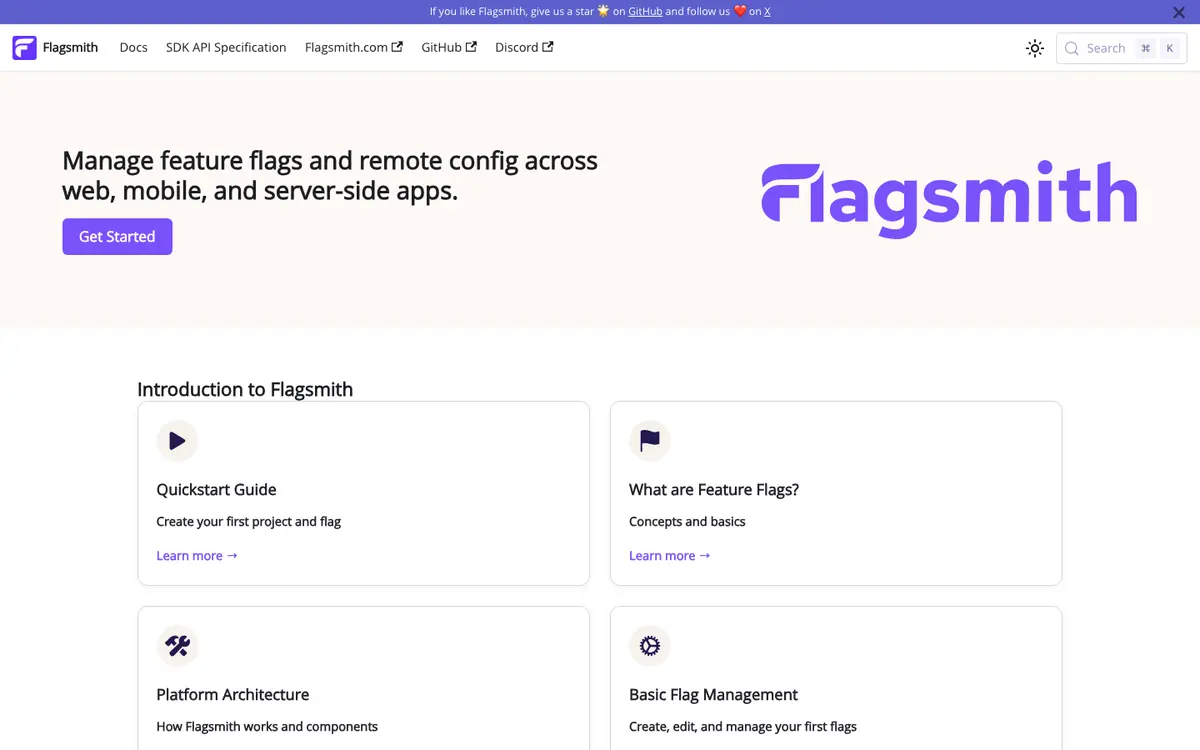Click the K shortcut key badge in search
Screen dimensions: 1200x750
click(1169, 48)
